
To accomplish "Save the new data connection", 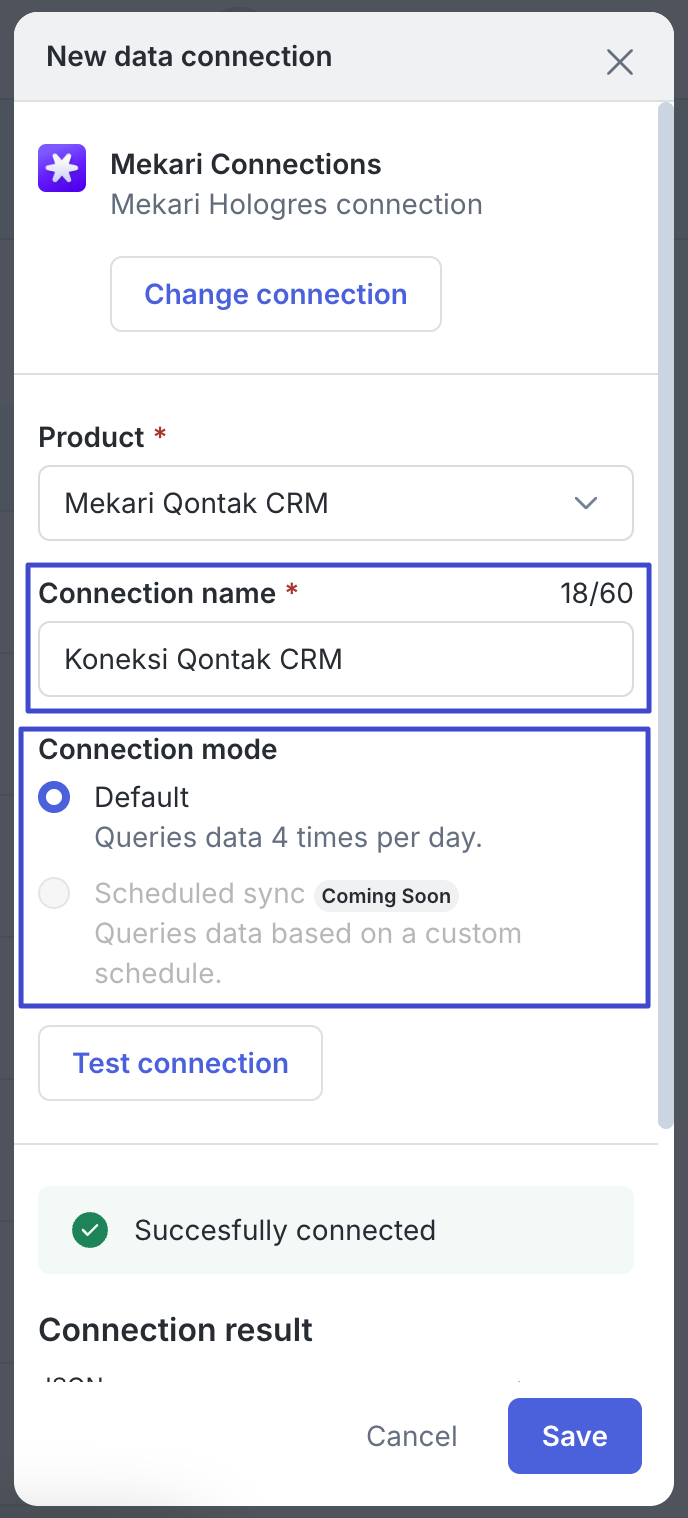I will click(x=574, y=1436).
